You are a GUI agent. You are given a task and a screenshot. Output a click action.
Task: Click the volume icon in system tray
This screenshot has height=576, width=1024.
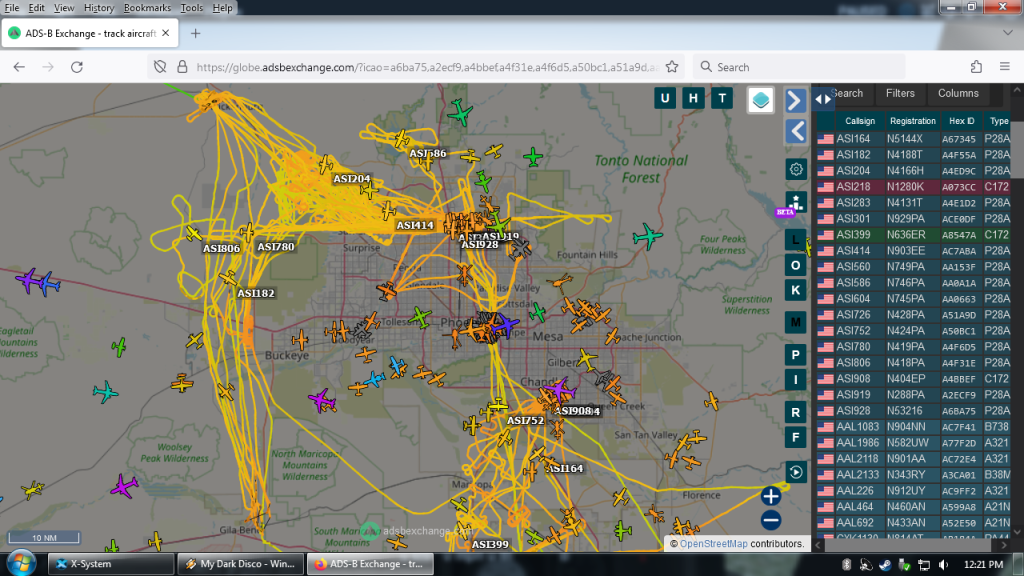(x=943, y=564)
